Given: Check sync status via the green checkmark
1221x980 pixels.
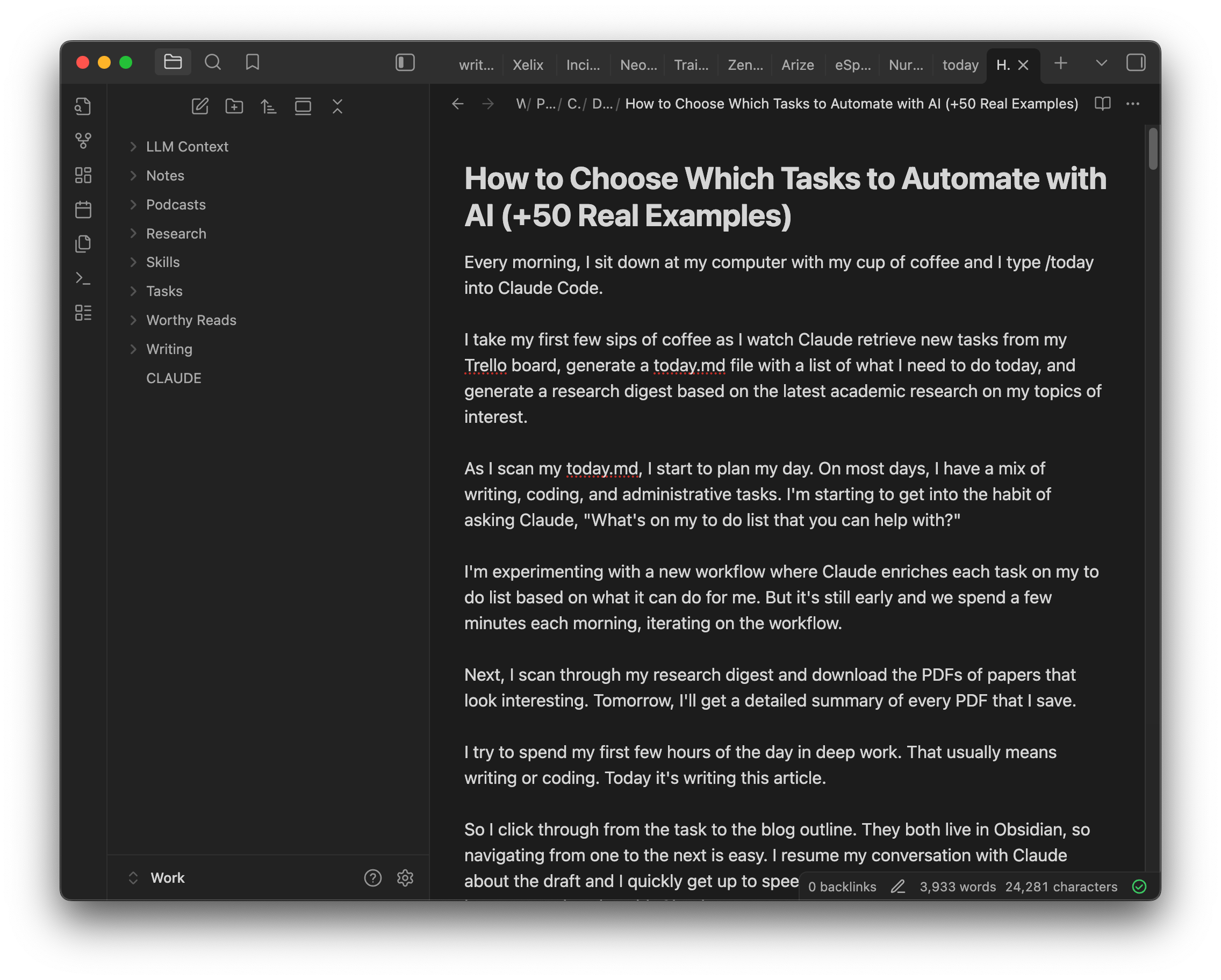Looking at the screenshot, I should 1140,887.
